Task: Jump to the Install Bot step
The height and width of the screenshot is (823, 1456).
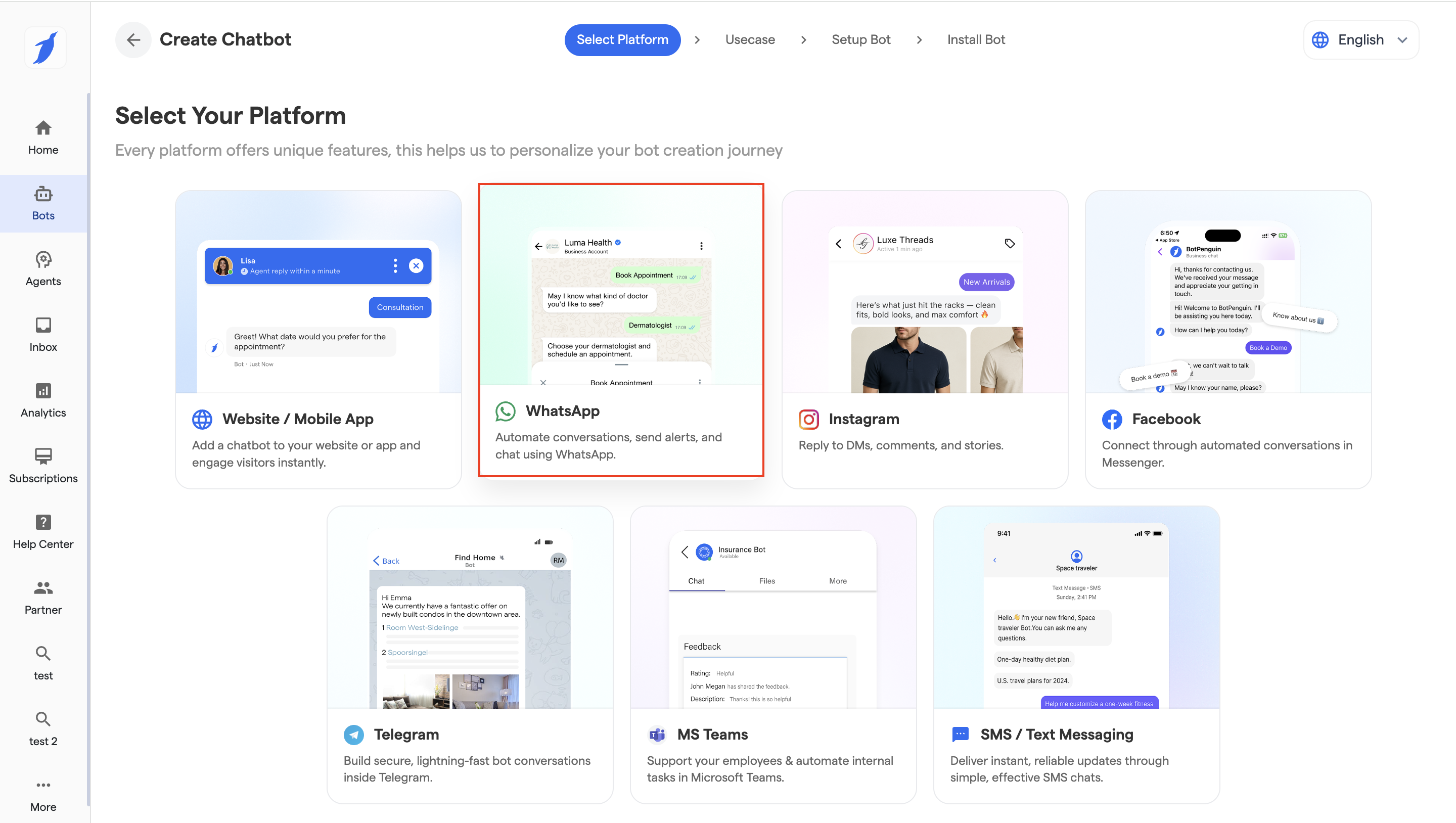Action: pos(976,39)
